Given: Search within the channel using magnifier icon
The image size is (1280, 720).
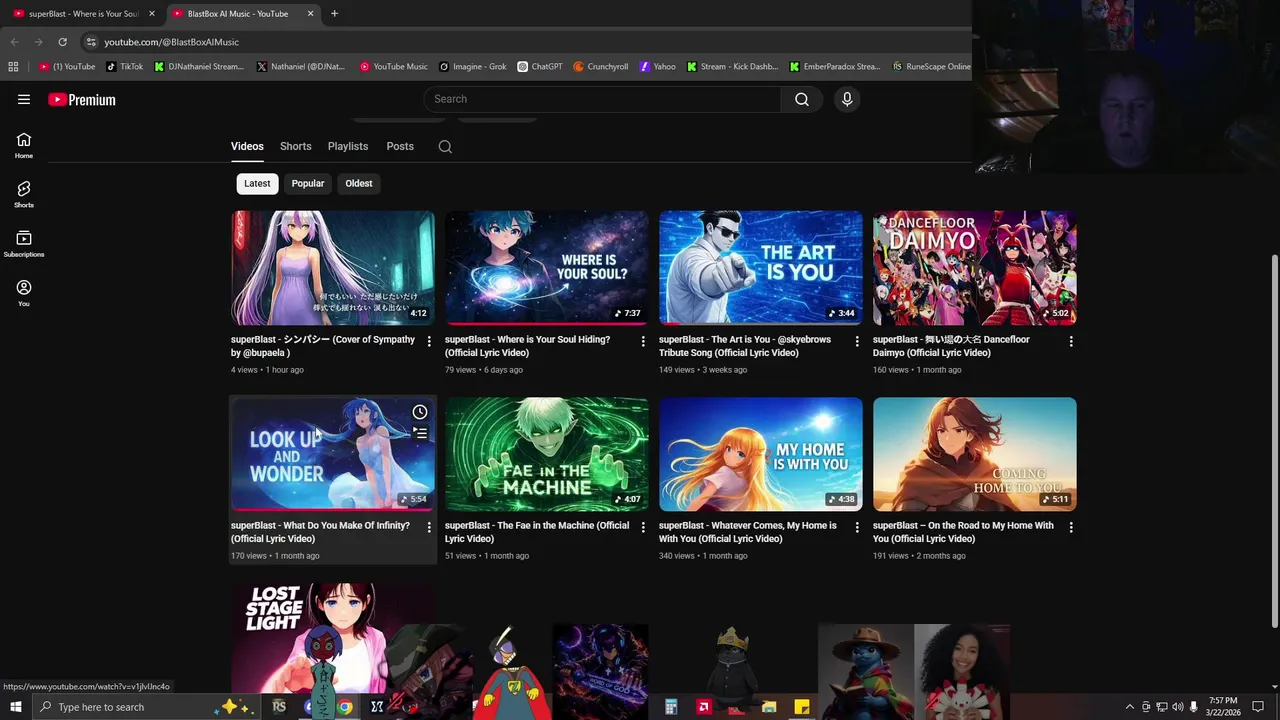Looking at the screenshot, I should coord(445,147).
